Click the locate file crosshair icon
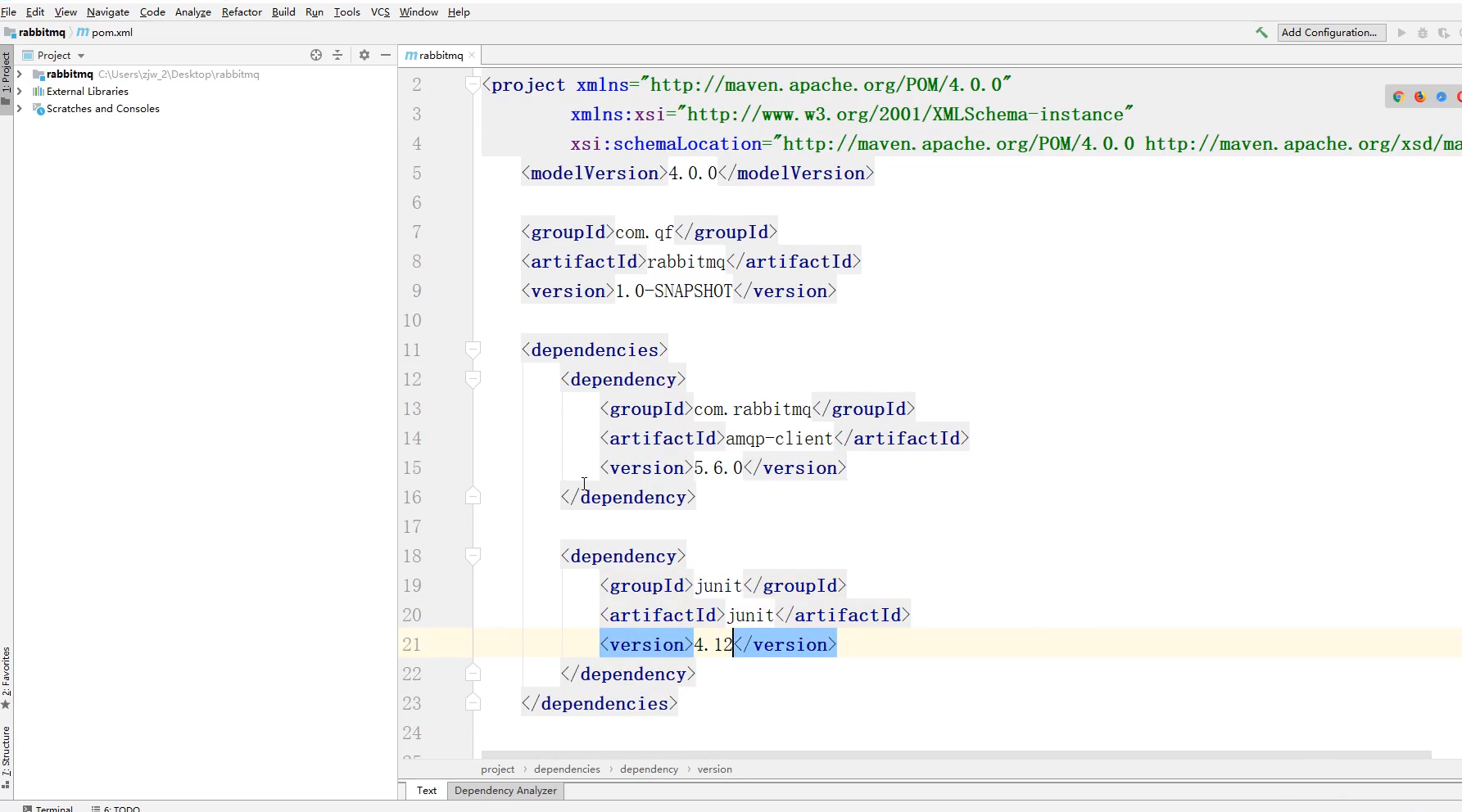The width and height of the screenshot is (1462, 812). pos(316,55)
